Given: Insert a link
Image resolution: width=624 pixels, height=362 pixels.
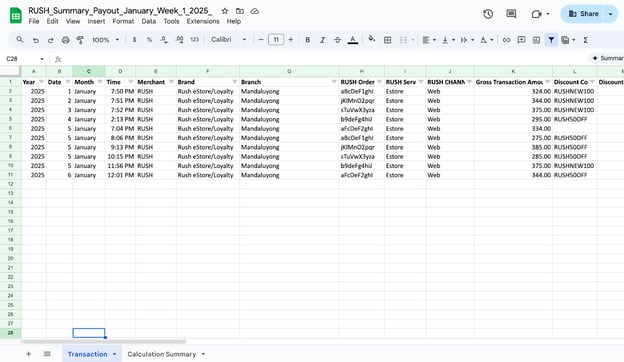Looking at the screenshot, I should pyautogui.click(x=506, y=40).
